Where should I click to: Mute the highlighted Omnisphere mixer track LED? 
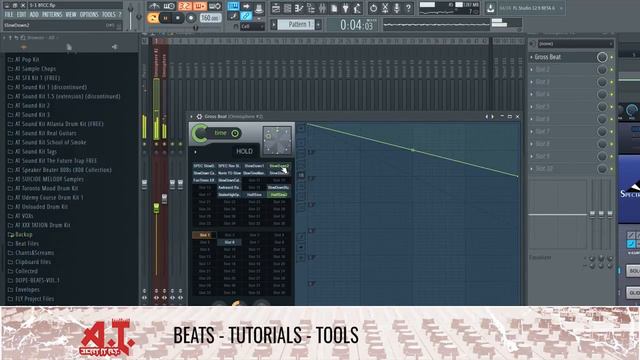pos(156,144)
